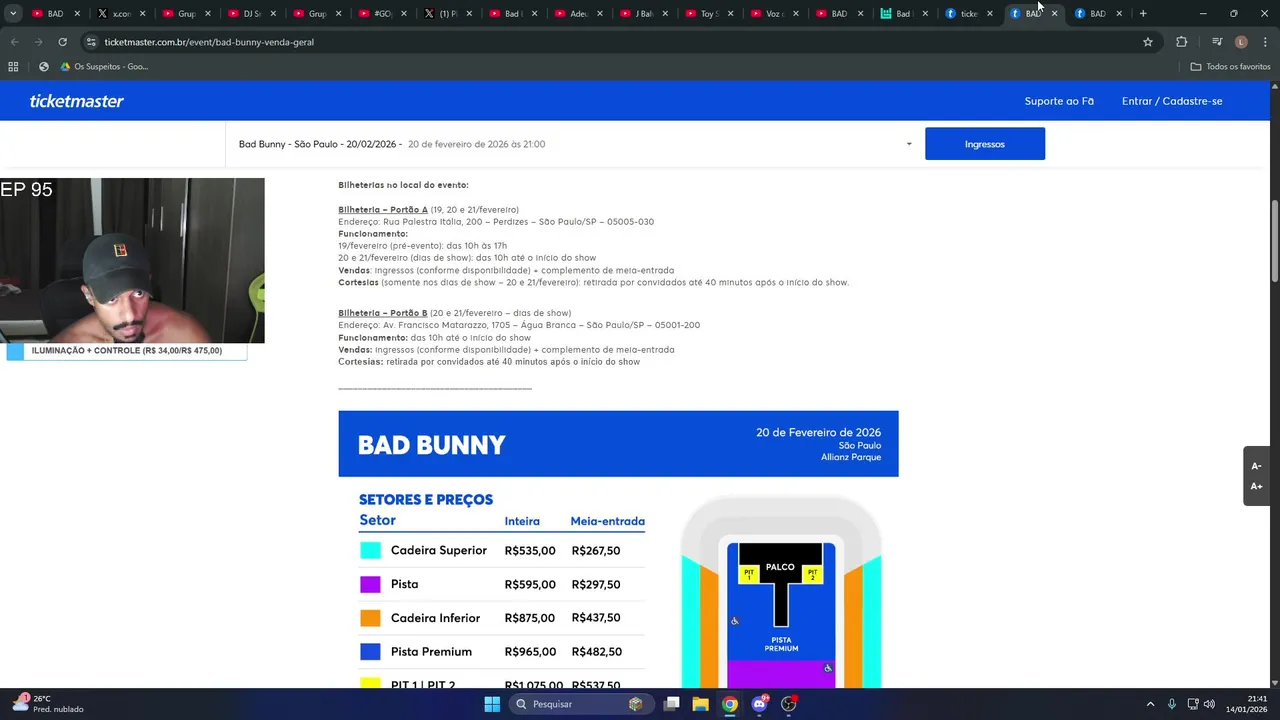
Task: Open Task View on the taskbar
Action: click(x=672, y=704)
